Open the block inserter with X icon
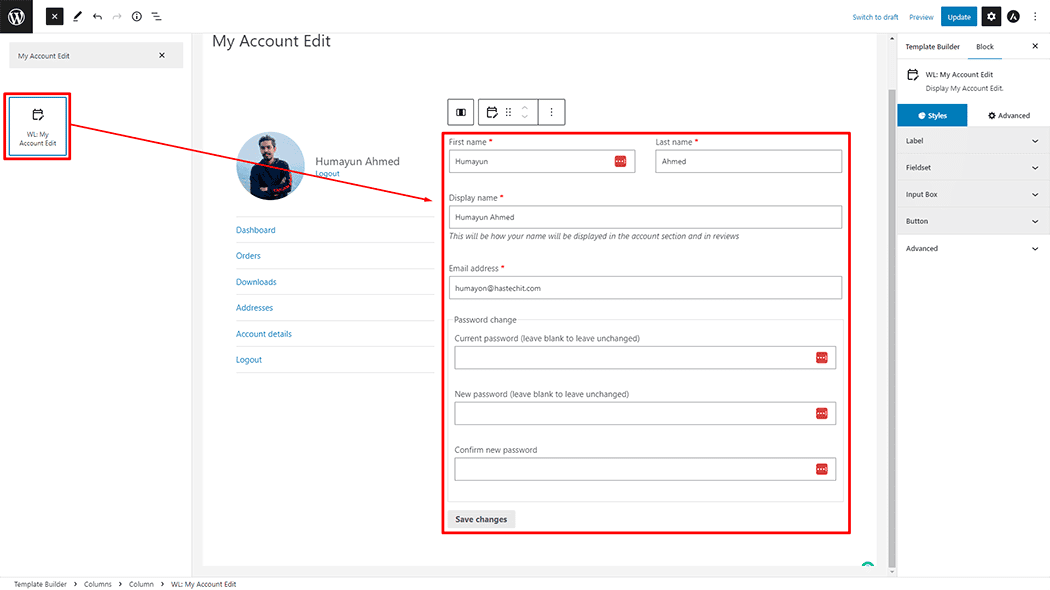This screenshot has height=590, width=1050. 54,16
